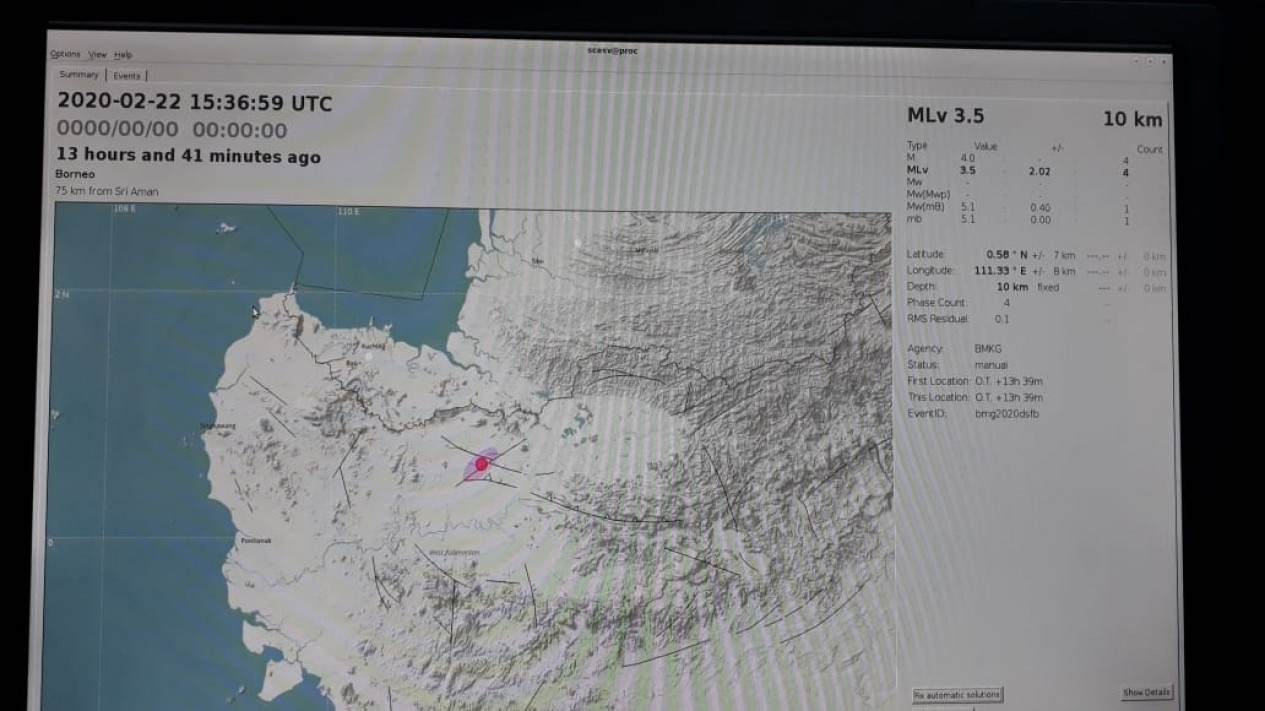Click the red epicenter marker on map

click(481, 464)
